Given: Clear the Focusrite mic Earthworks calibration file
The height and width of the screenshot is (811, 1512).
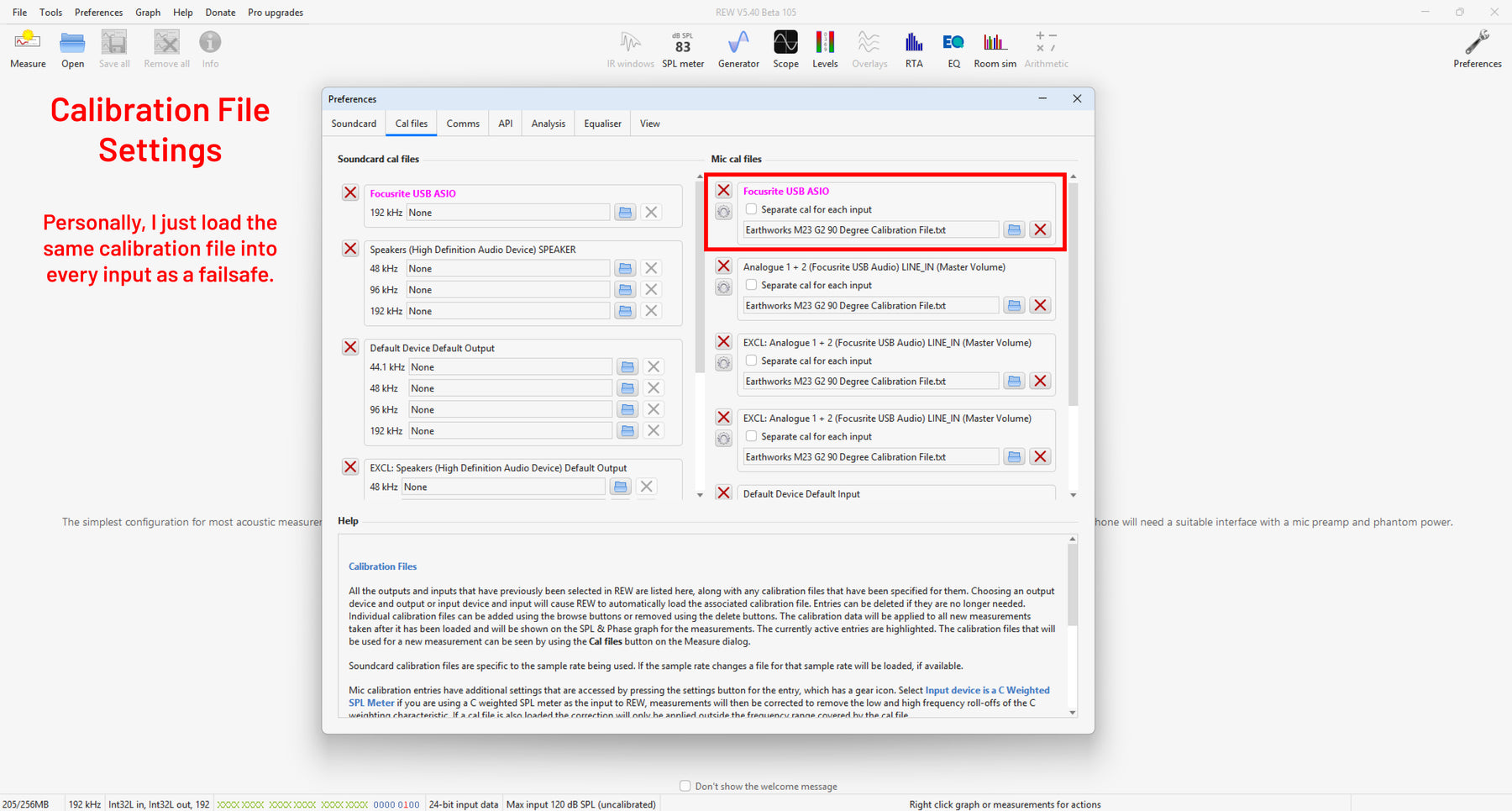Looking at the screenshot, I should (1040, 229).
